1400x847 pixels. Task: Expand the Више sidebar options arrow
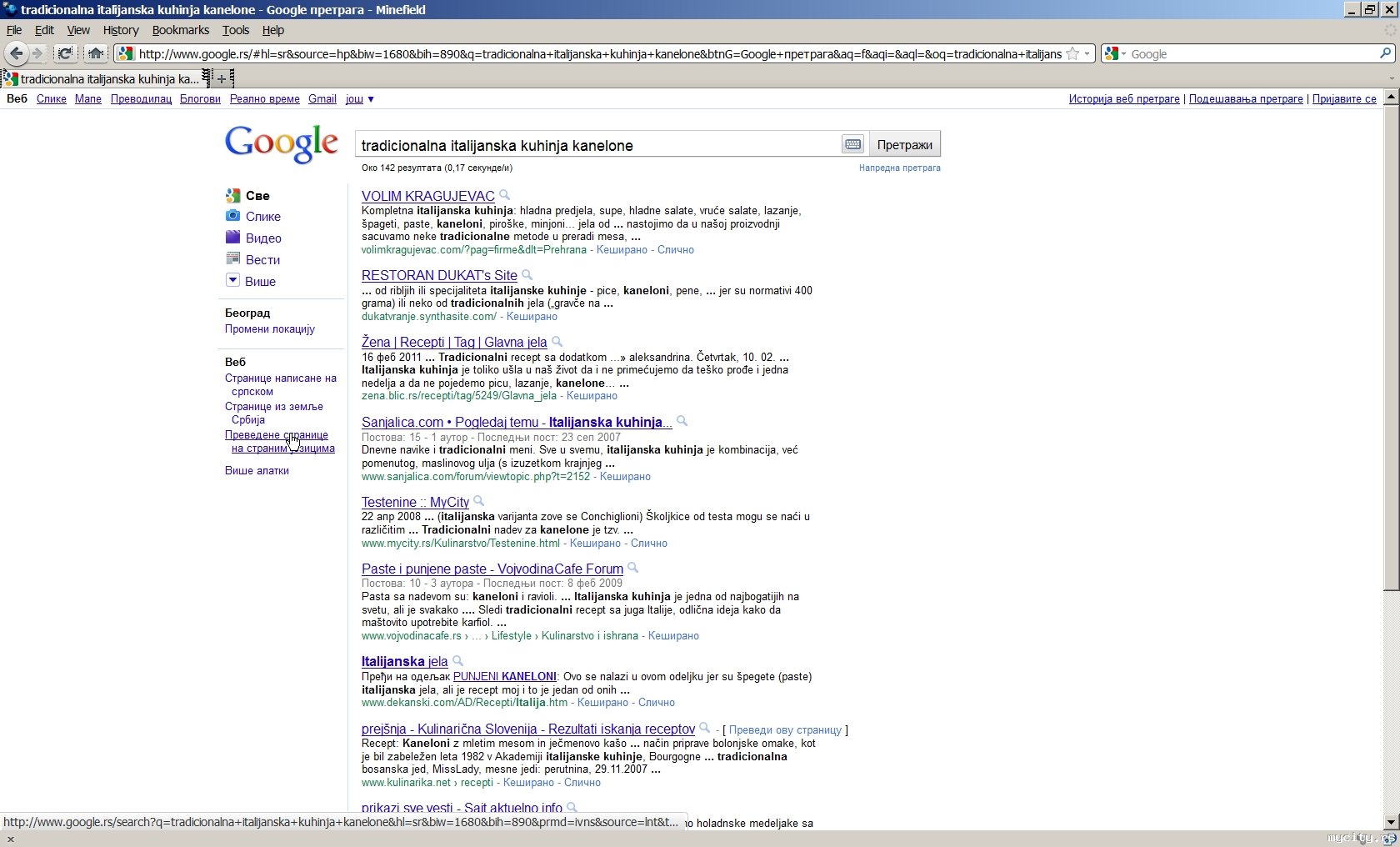pyautogui.click(x=232, y=280)
